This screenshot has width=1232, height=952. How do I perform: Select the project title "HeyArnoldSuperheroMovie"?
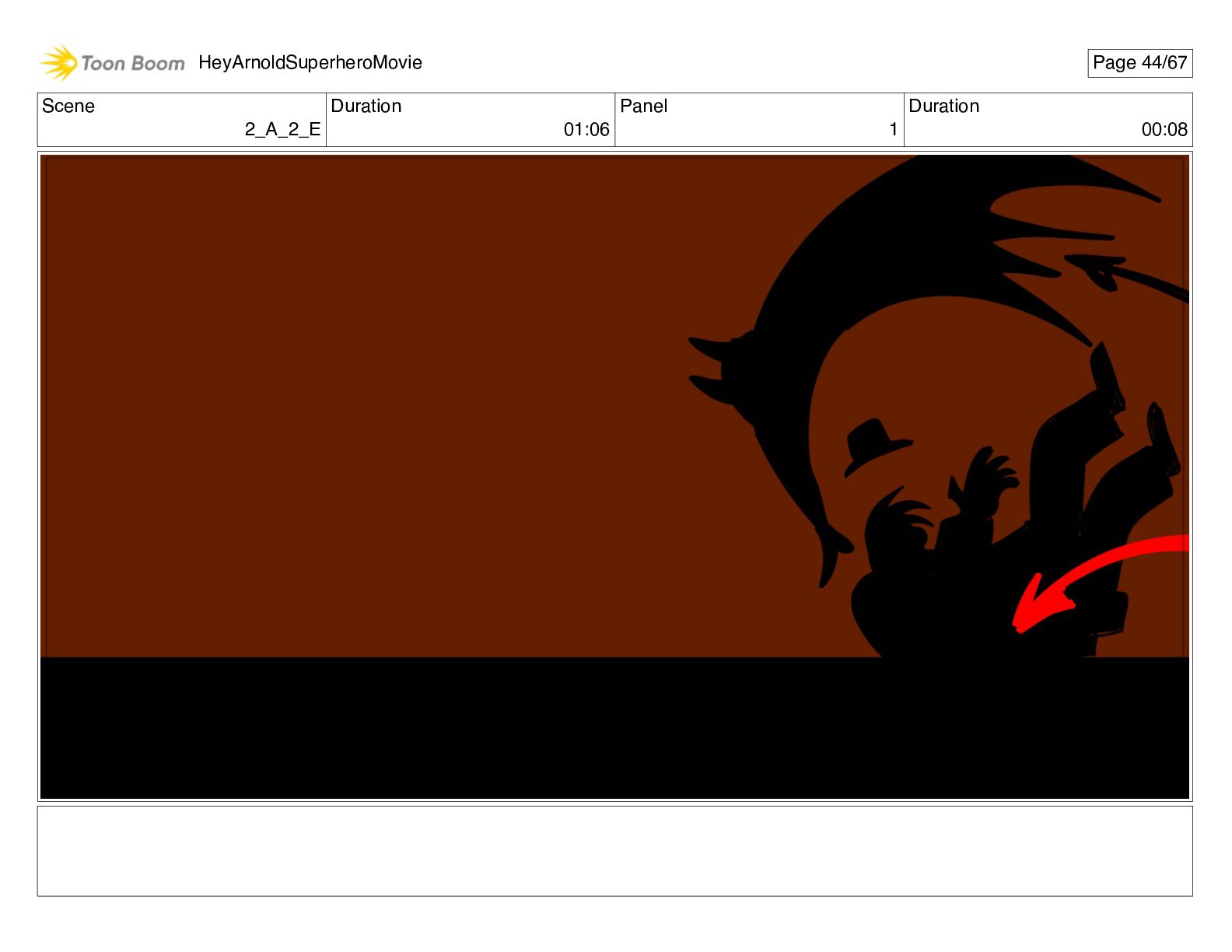point(310,63)
